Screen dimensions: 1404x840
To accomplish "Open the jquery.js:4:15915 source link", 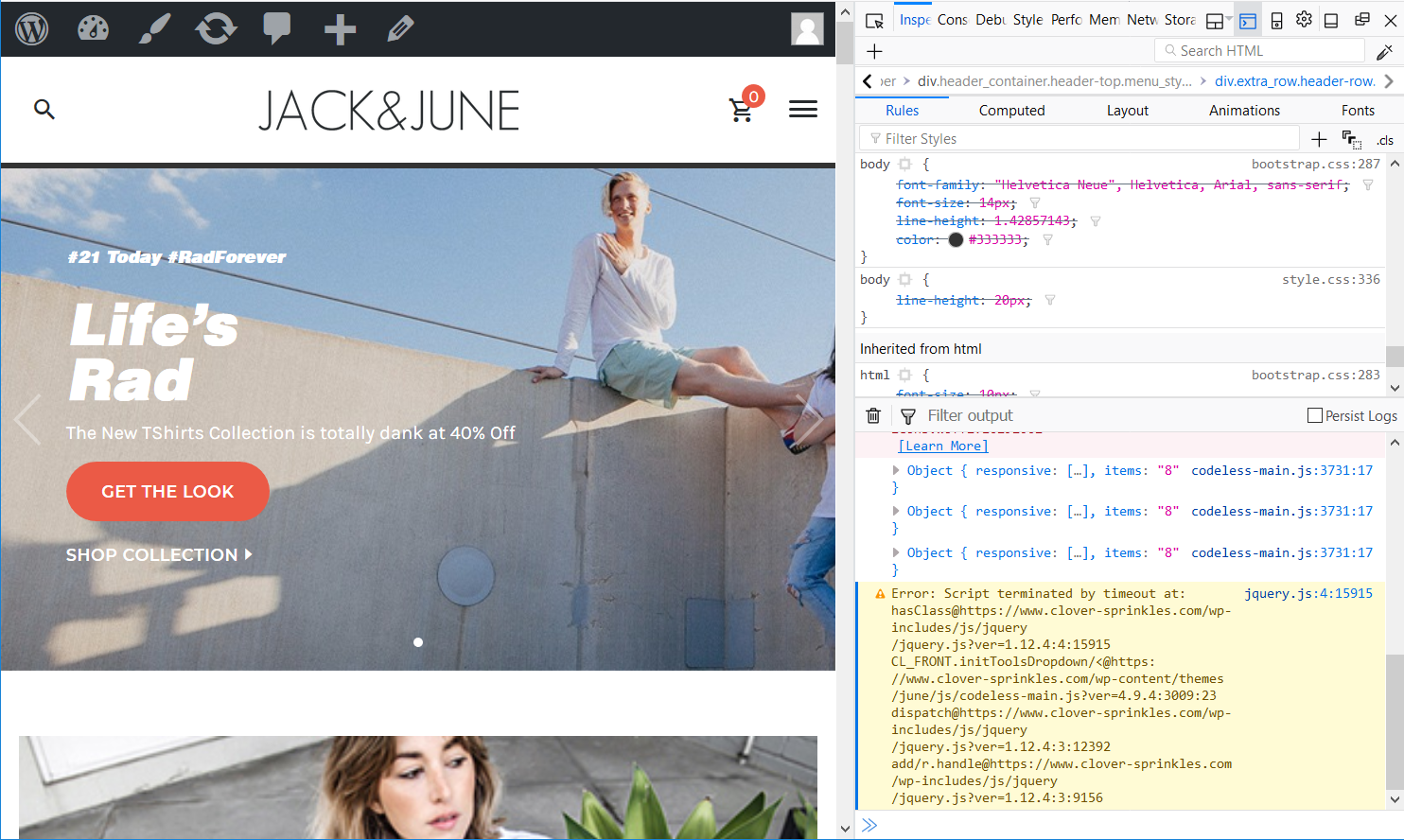I will click(x=1308, y=594).
